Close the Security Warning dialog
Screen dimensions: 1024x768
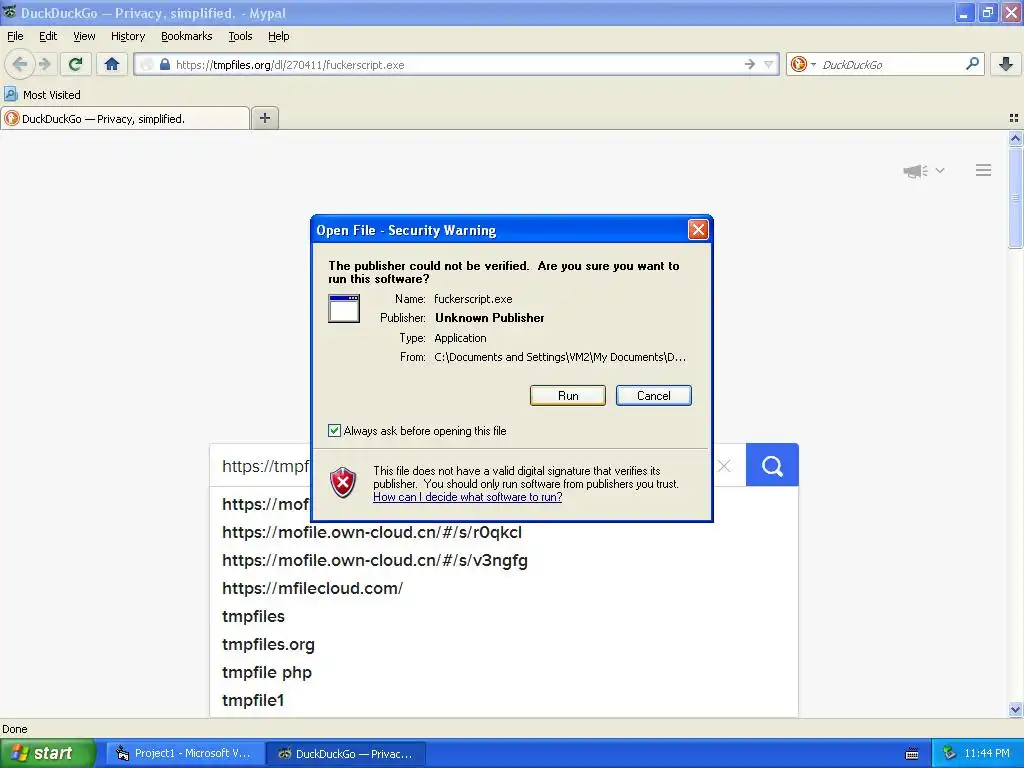pyautogui.click(x=698, y=229)
